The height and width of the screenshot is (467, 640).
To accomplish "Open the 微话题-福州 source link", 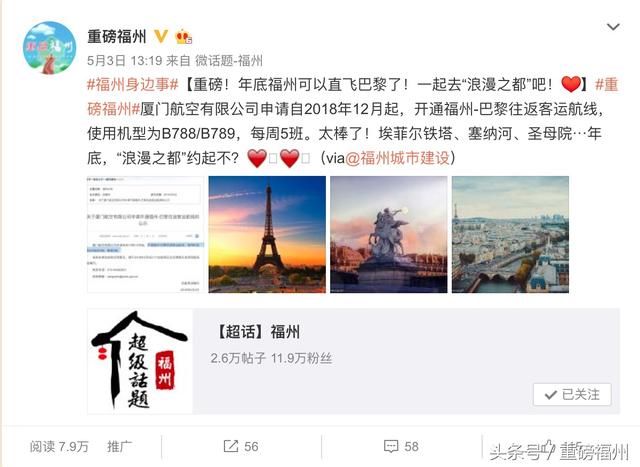I will pos(229,61).
